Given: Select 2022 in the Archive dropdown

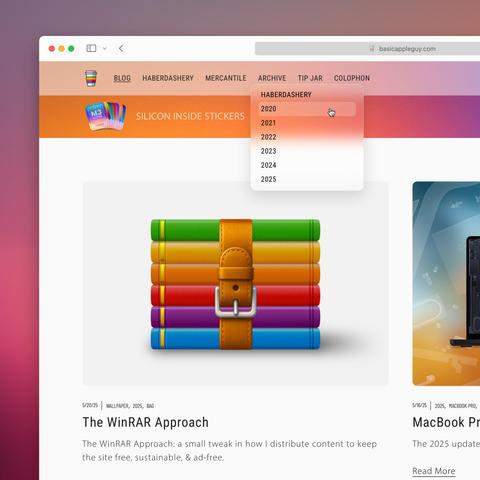Looking at the screenshot, I should point(268,137).
